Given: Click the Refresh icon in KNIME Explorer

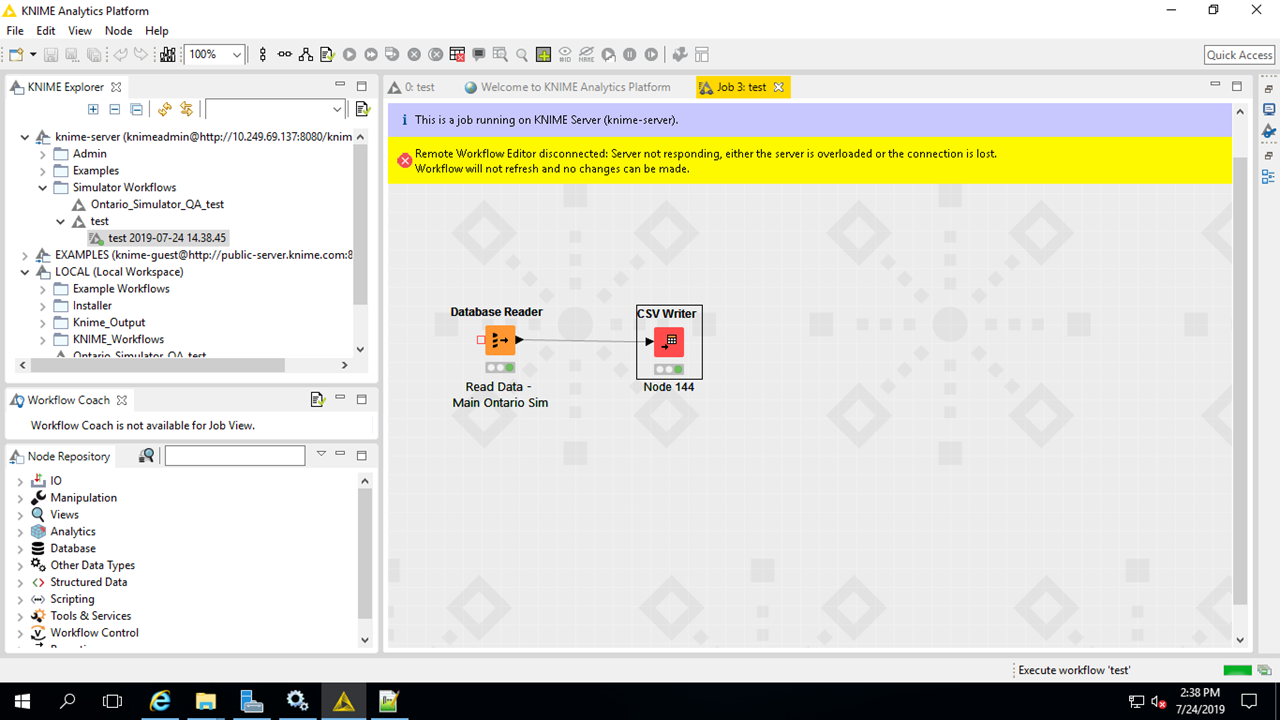Looking at the screenshot, I should [x=165, y=109].
